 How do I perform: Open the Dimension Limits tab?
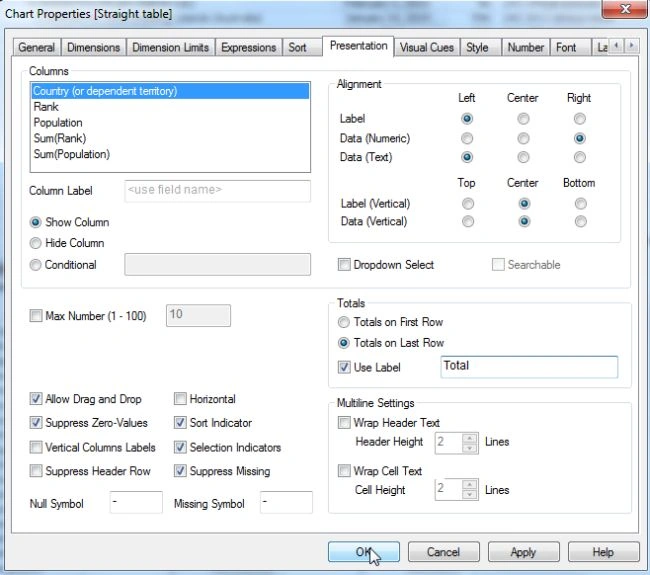pyautogui.click(x=170, y=48)
